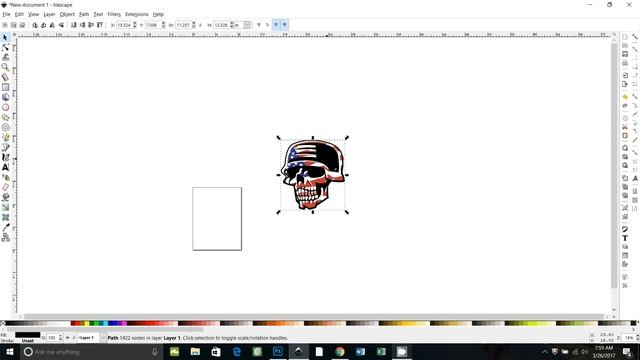Select the Mesh gradient tool
The image size is (640, 360).
tap(5, 218)
